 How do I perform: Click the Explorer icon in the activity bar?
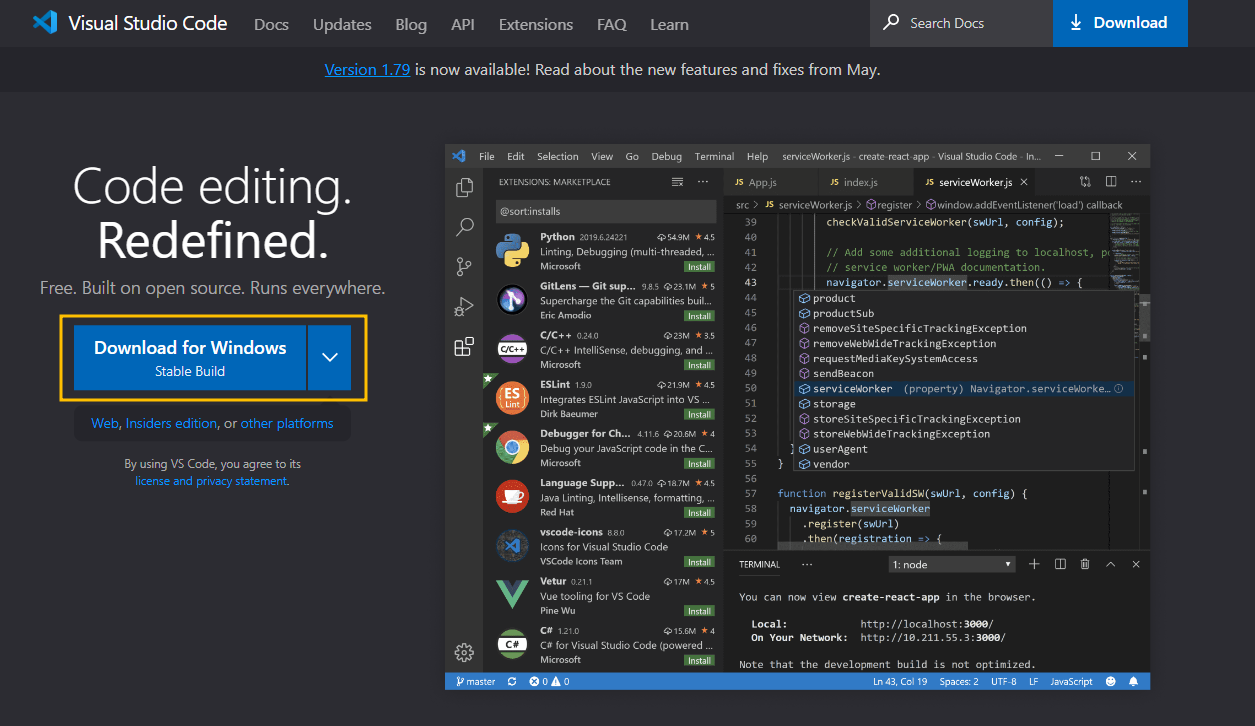tap(464, 187)
